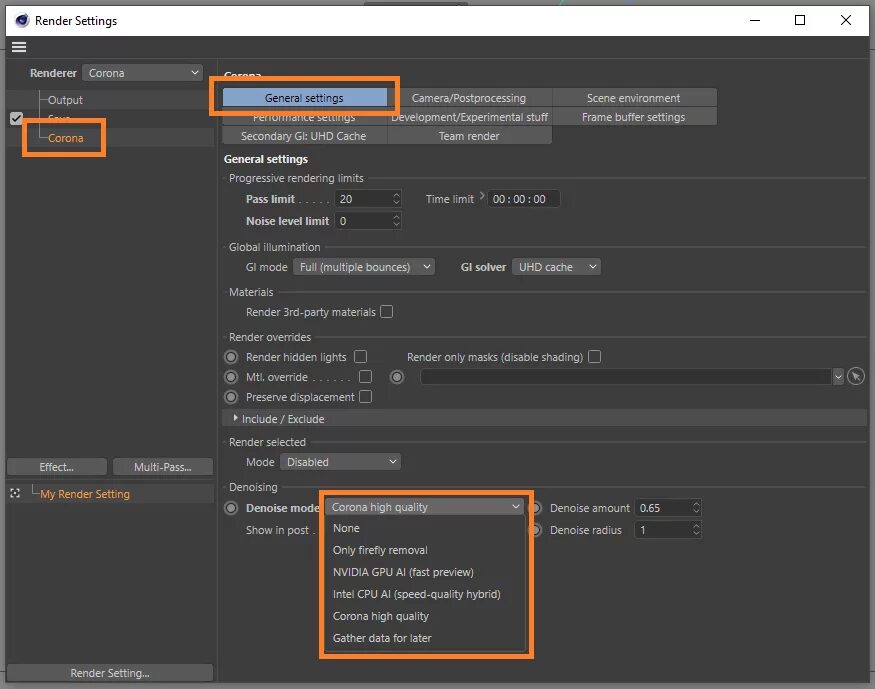The width and height of the screenshot is (875, 689).
Task: Open the GI mode dropdown
Action: 364,267
